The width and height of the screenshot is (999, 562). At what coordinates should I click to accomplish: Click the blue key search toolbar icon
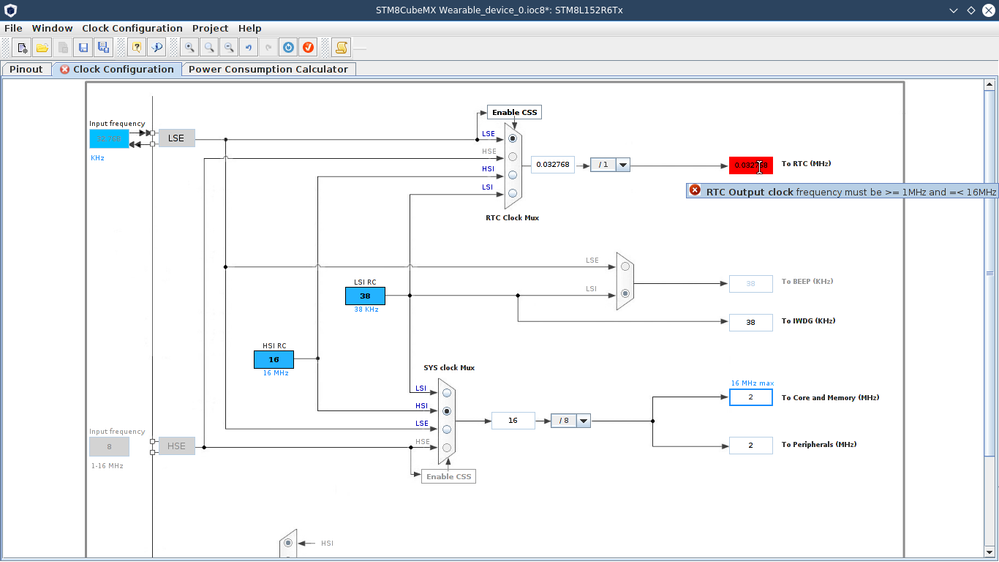pyautogui.click(x=157, y=48)
